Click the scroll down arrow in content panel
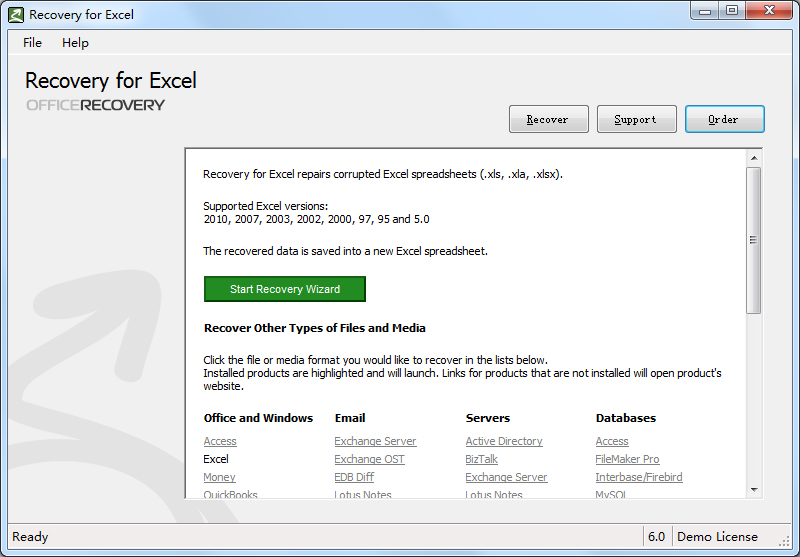800x557 pixels. pos(754,490)
